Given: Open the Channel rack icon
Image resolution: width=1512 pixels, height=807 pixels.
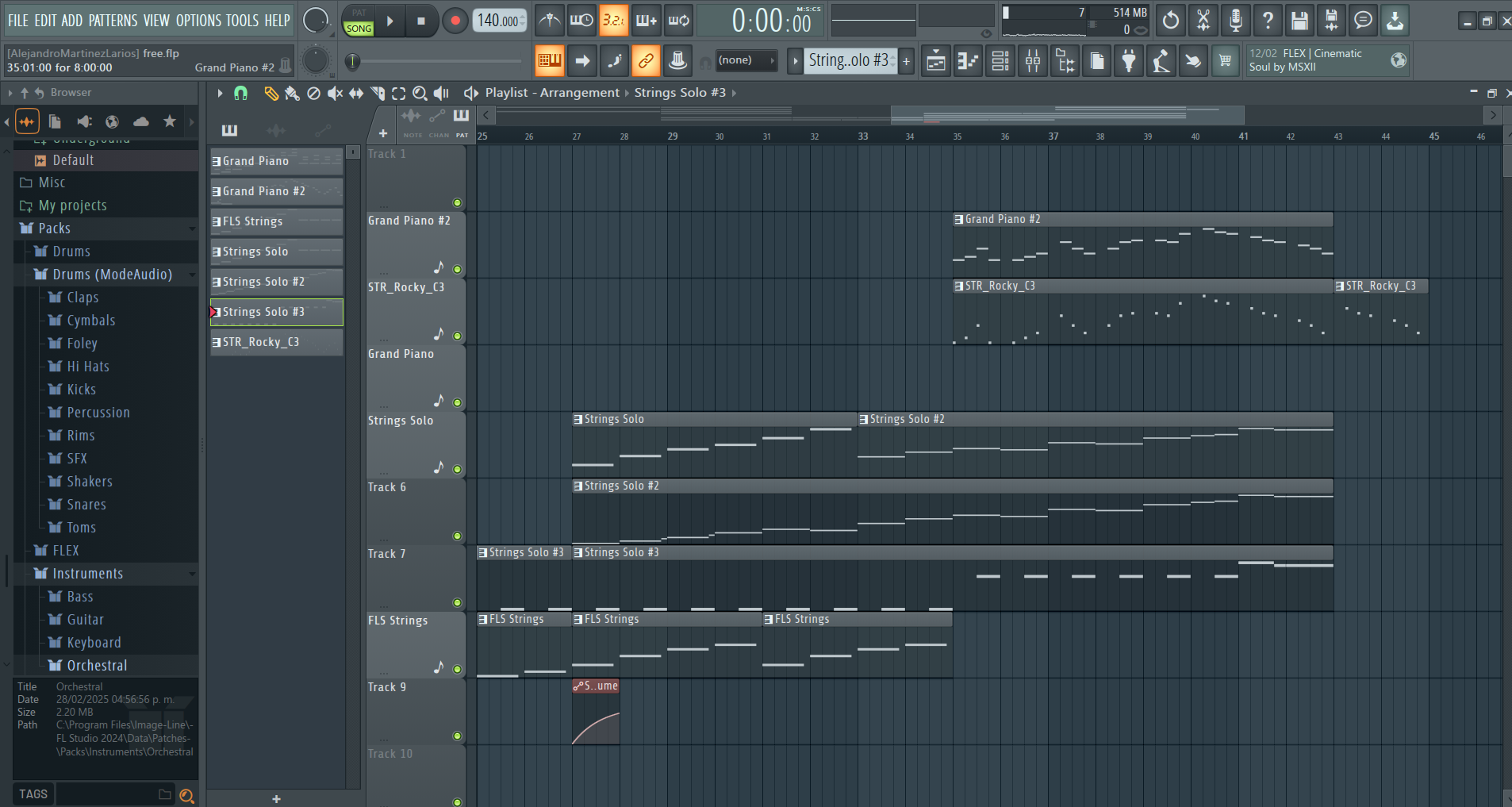Looking at the screenshot, I should pos(1000,61).
